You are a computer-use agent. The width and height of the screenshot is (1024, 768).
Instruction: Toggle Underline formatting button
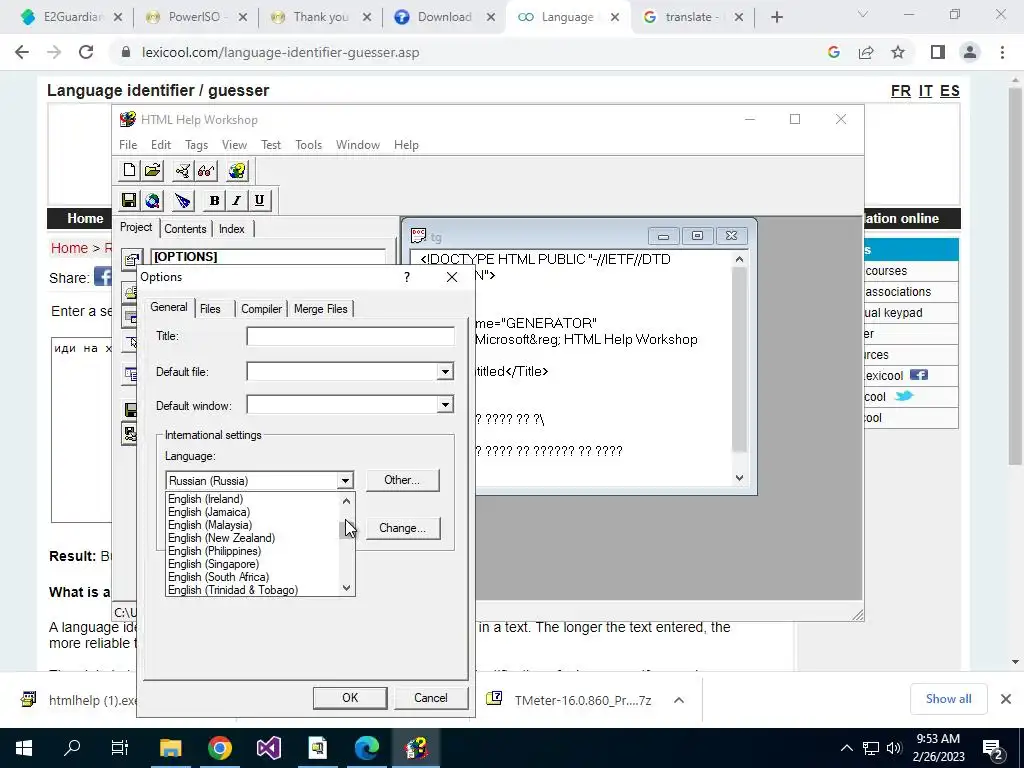click(259, 200)
